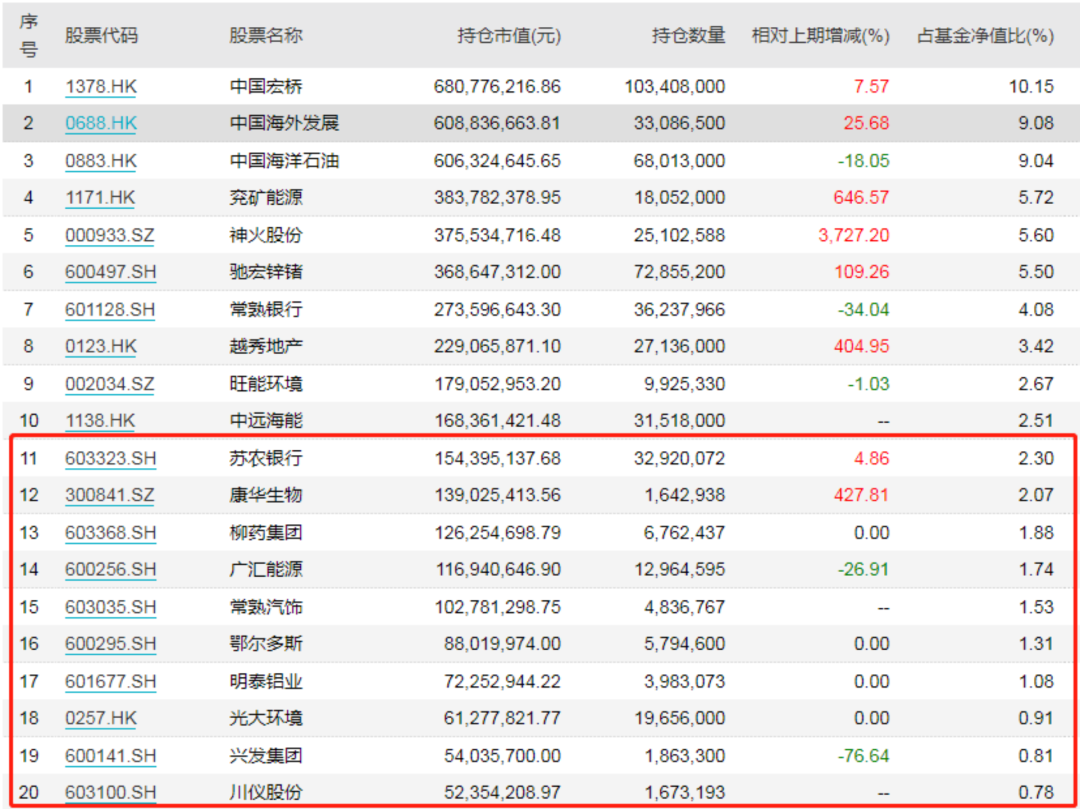The width and height of the screenshot is (1080, 809).
Task: Open stock code link 1378.HK
Action: (x=101, y=87)
